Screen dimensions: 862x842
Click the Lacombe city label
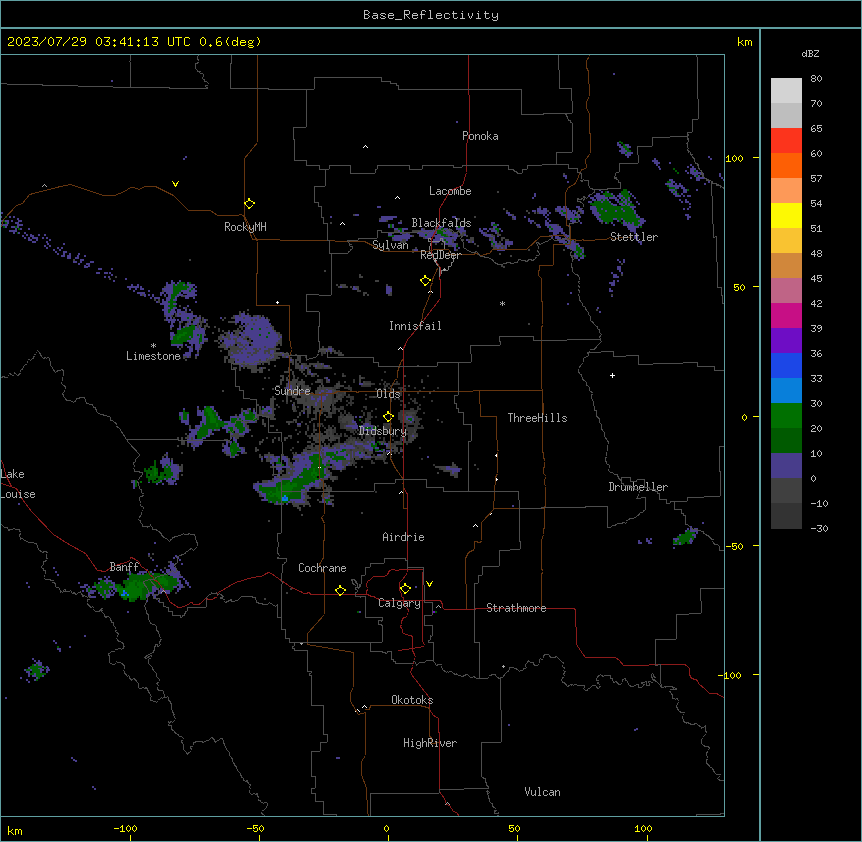pos(450,191)
